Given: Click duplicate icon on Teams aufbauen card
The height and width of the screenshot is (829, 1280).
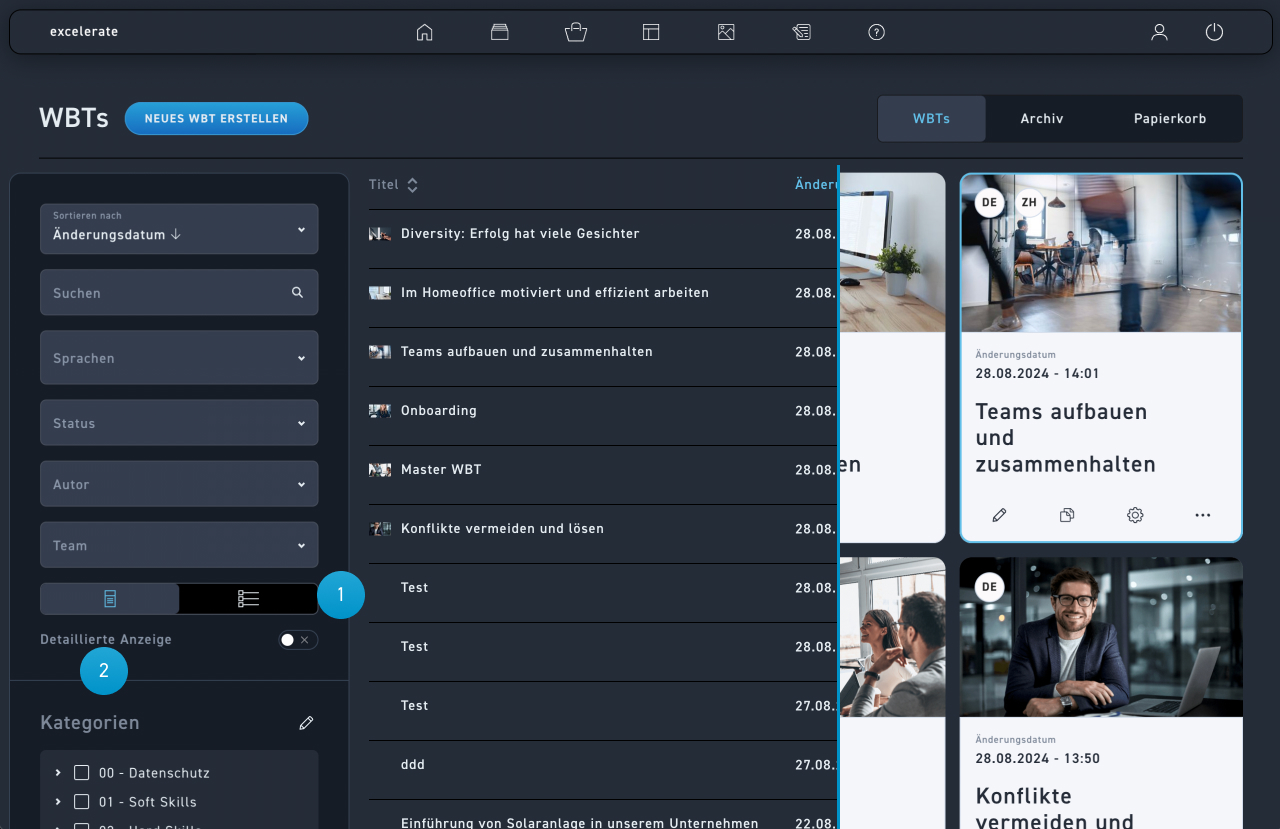Looking at the screenshot, I should click(1067, 515).
